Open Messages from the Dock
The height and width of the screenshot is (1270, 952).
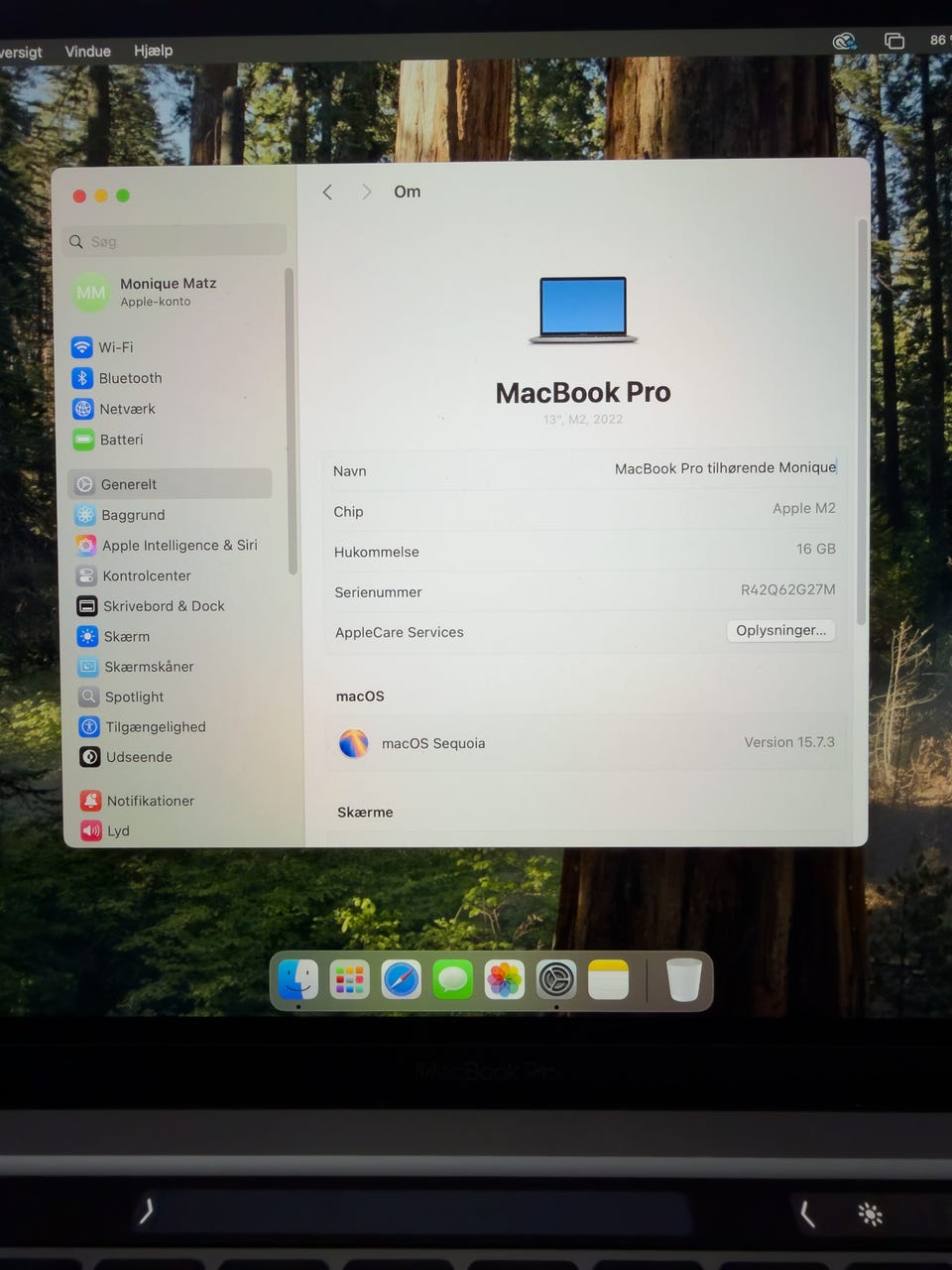click(x=453, y=980)
